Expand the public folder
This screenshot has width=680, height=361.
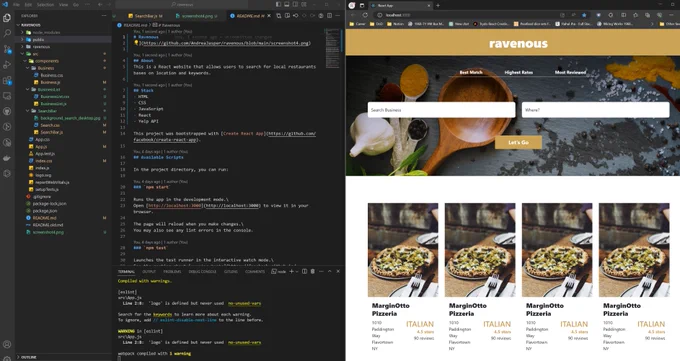click(23, 39)
